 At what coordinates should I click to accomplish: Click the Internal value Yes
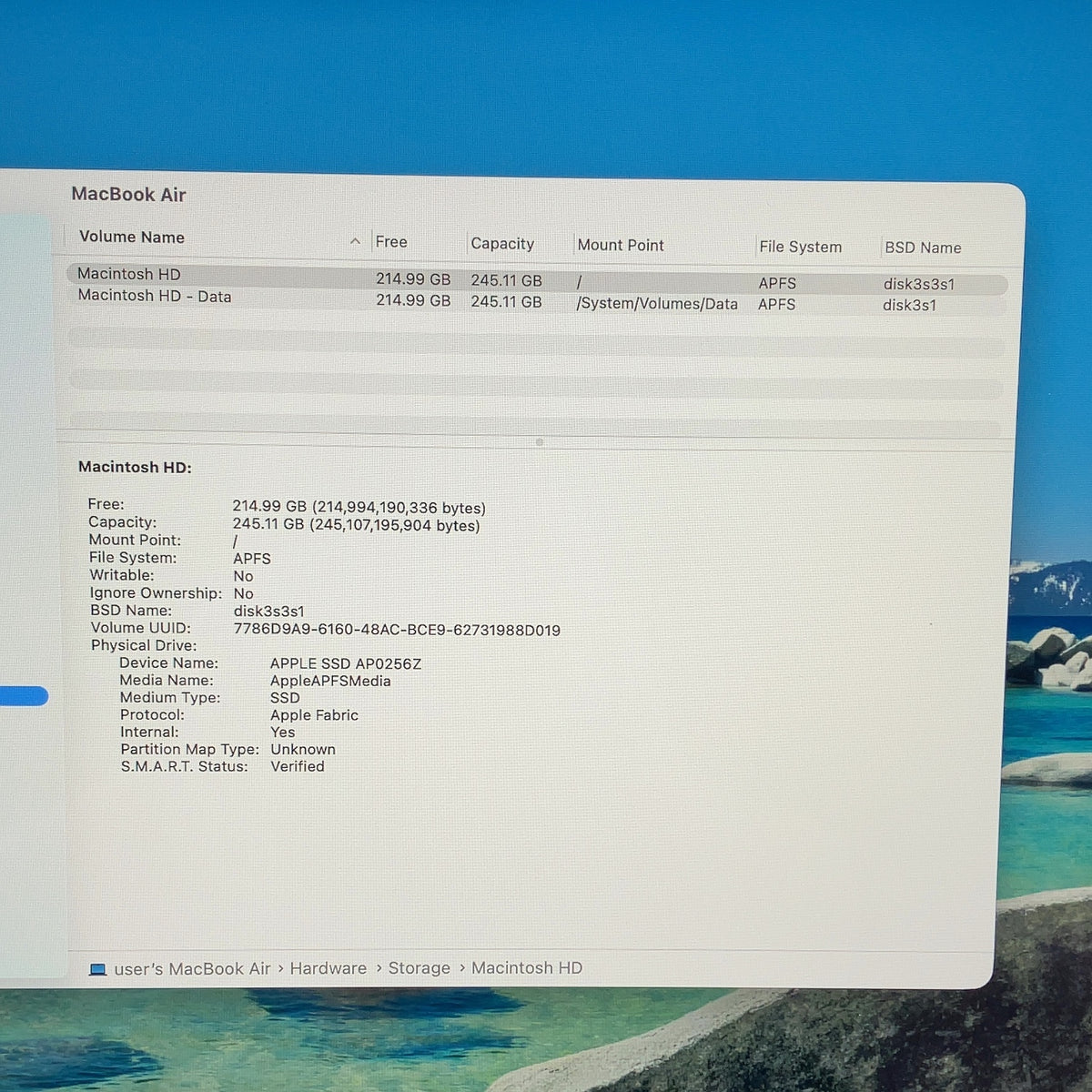[x=282, y=733]
